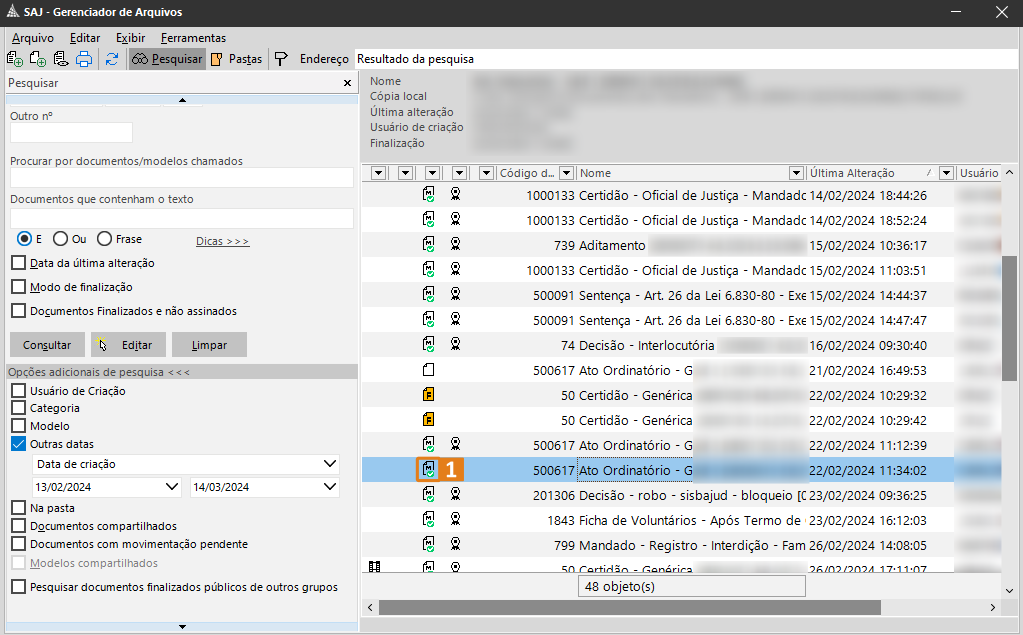The height and width of the screenshot is (635, 1023).
Task: Open the Exibir menu
Action: click(130, 38)
